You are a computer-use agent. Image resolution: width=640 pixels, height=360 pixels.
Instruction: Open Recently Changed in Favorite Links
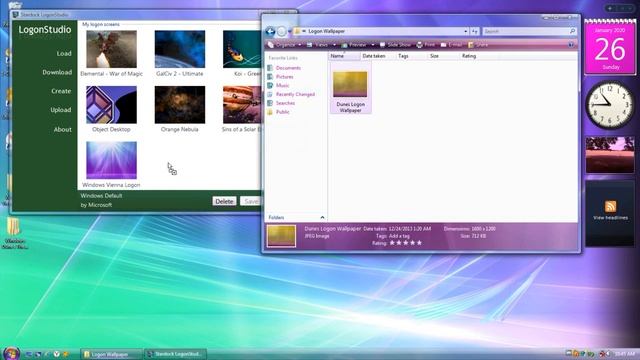pyautogui.click(x=295, y=94)
